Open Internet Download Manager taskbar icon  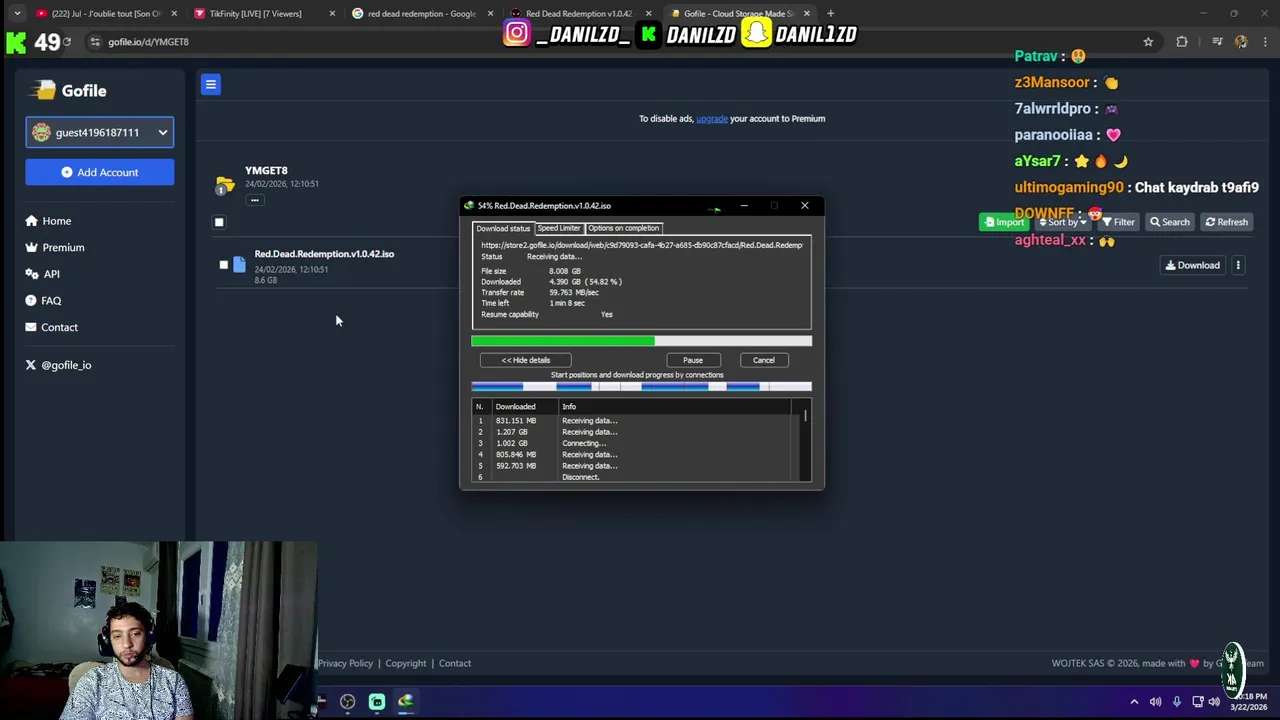pos(406,702)
